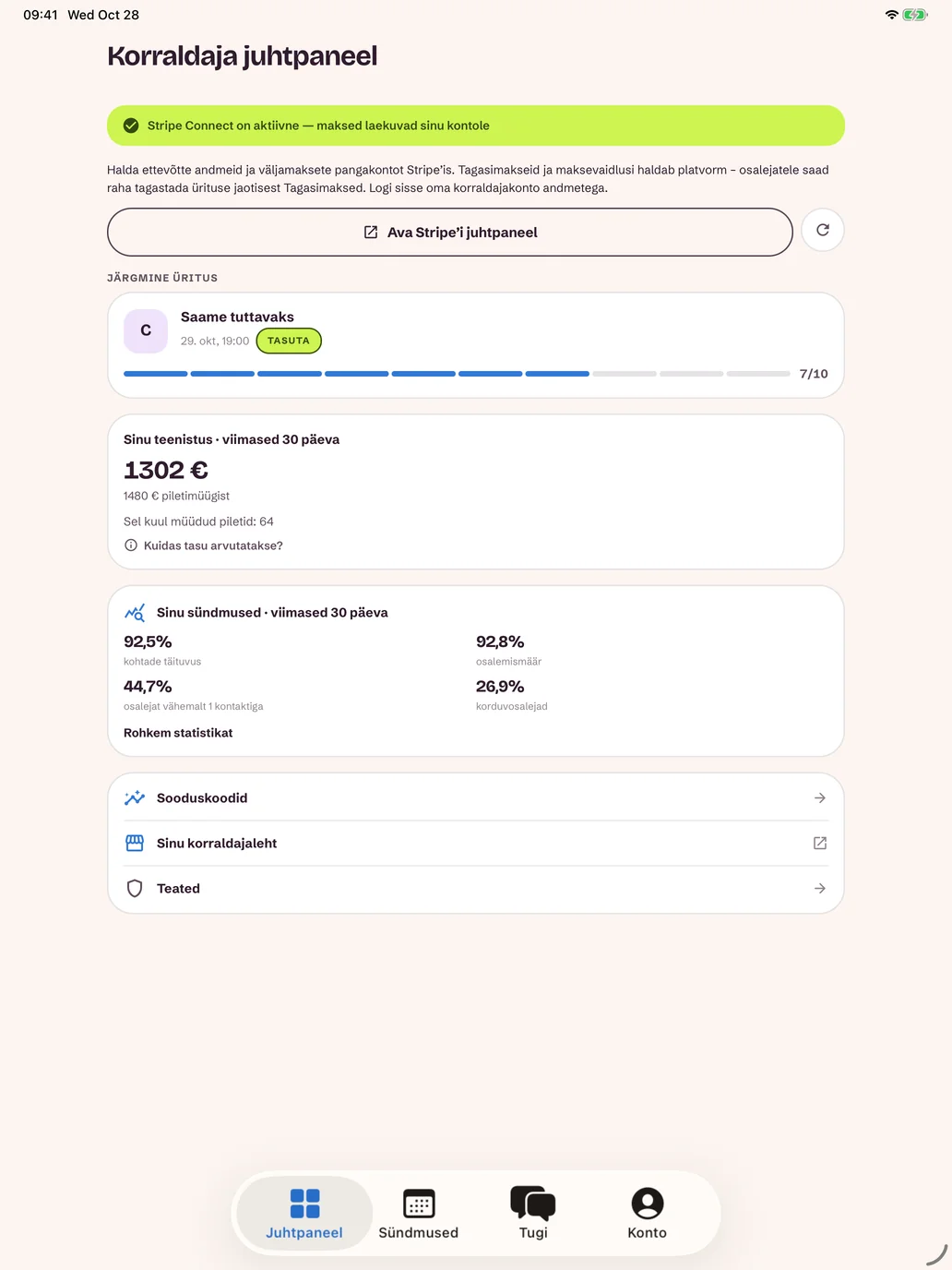Switch to the Tugi tab
Screen dimensions: 952x1270
click(x=533, y=1214)
